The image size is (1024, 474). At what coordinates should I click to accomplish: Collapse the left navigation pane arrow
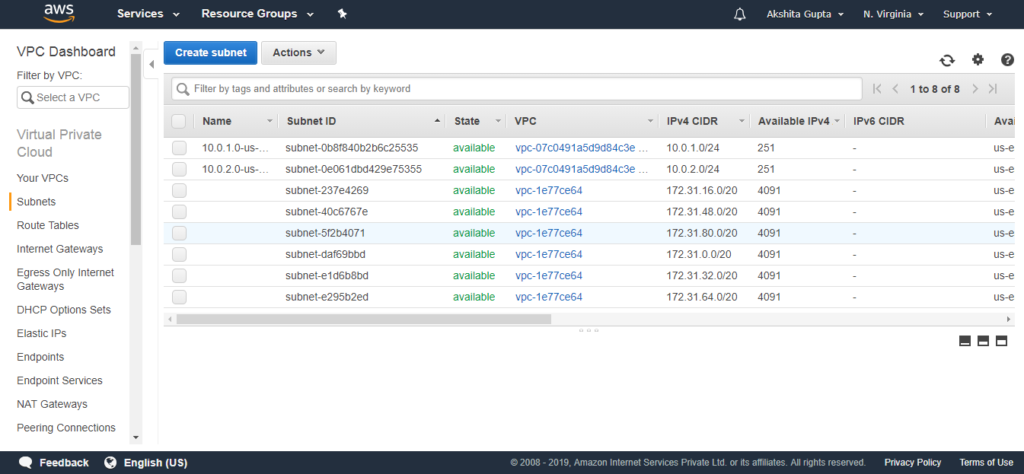pyautogui.click(x=151, y=64)
